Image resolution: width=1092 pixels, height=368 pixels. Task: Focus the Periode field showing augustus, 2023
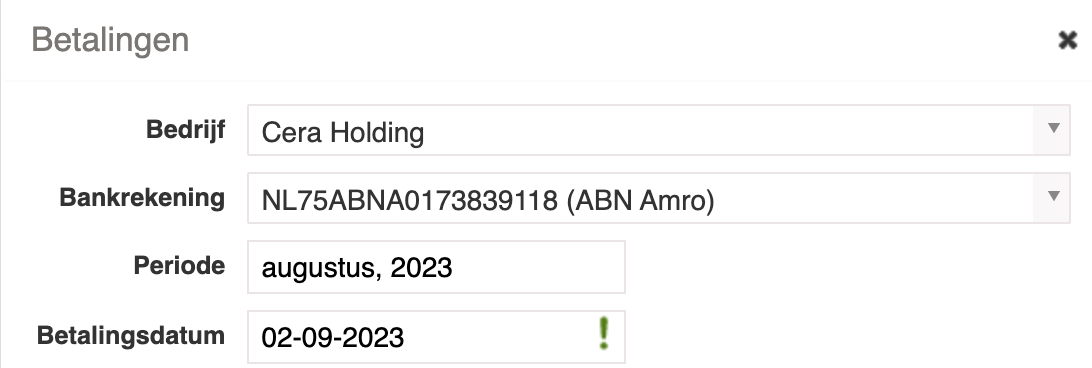point(437,267)
